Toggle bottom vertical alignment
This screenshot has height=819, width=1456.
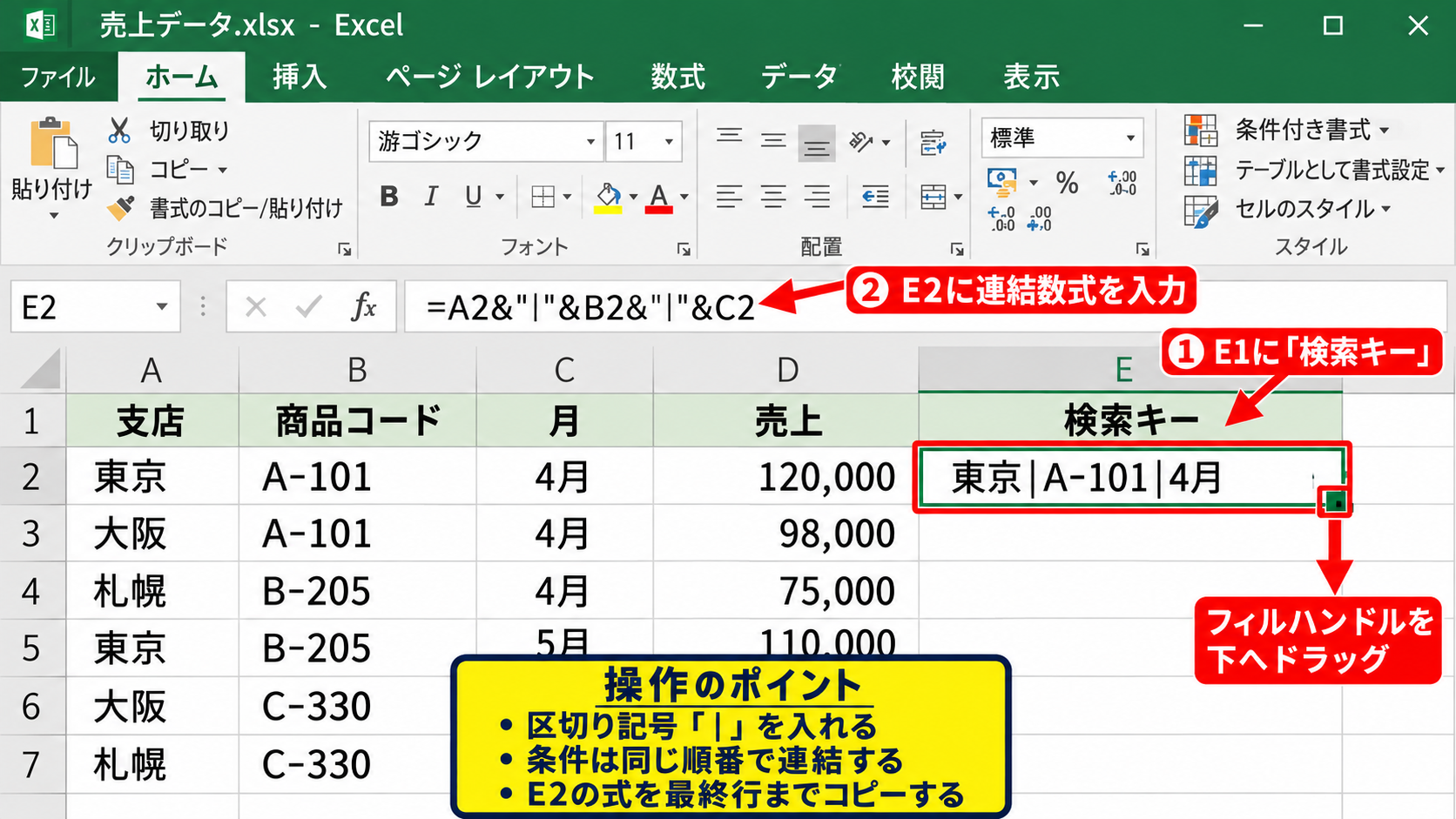click(816, 142)
